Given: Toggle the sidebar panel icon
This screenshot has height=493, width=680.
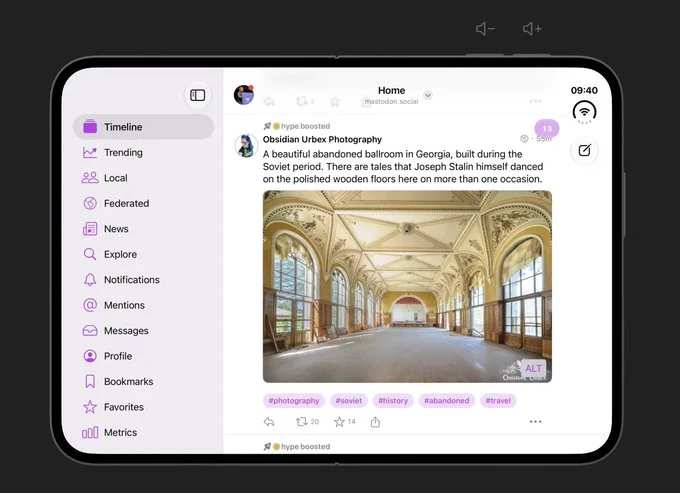Looking at the screenshot, I should [x=198, y=95].
